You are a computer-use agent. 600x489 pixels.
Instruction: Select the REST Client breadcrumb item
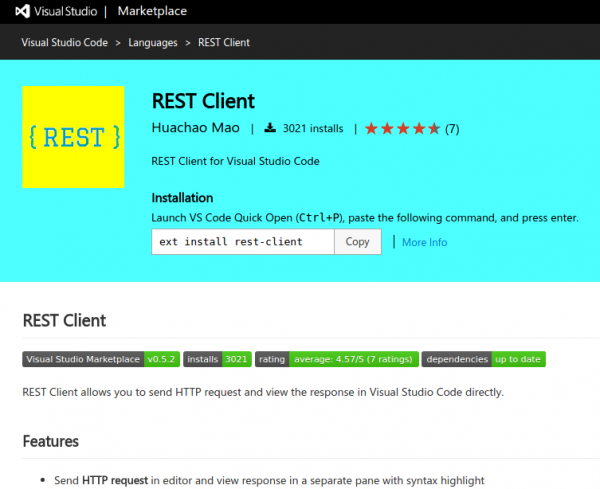[223, 42]
